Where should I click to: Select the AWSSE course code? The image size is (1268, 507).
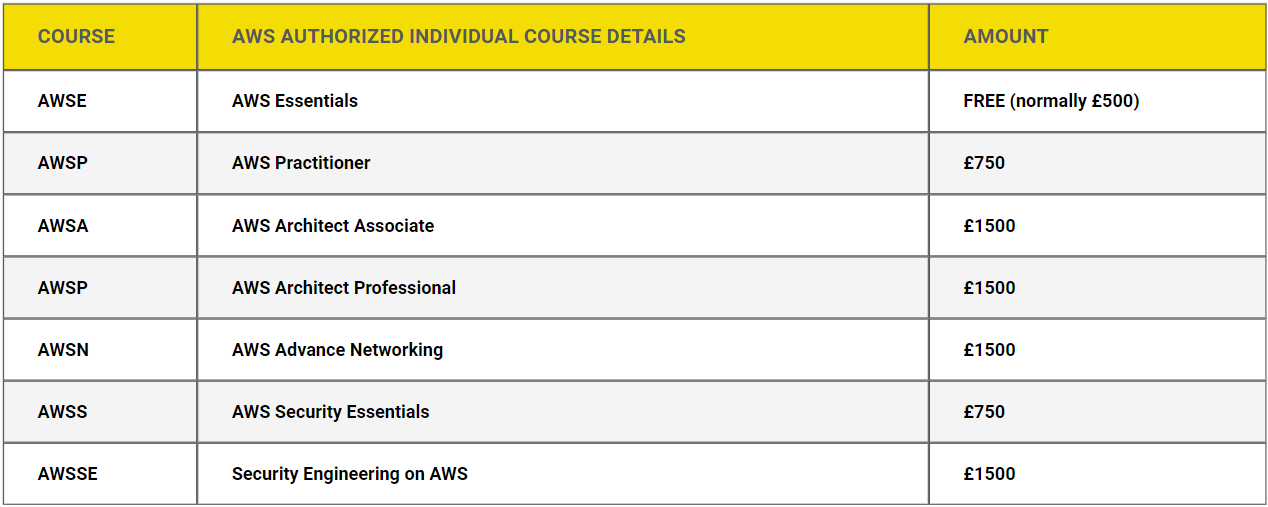tap(68, 474)
